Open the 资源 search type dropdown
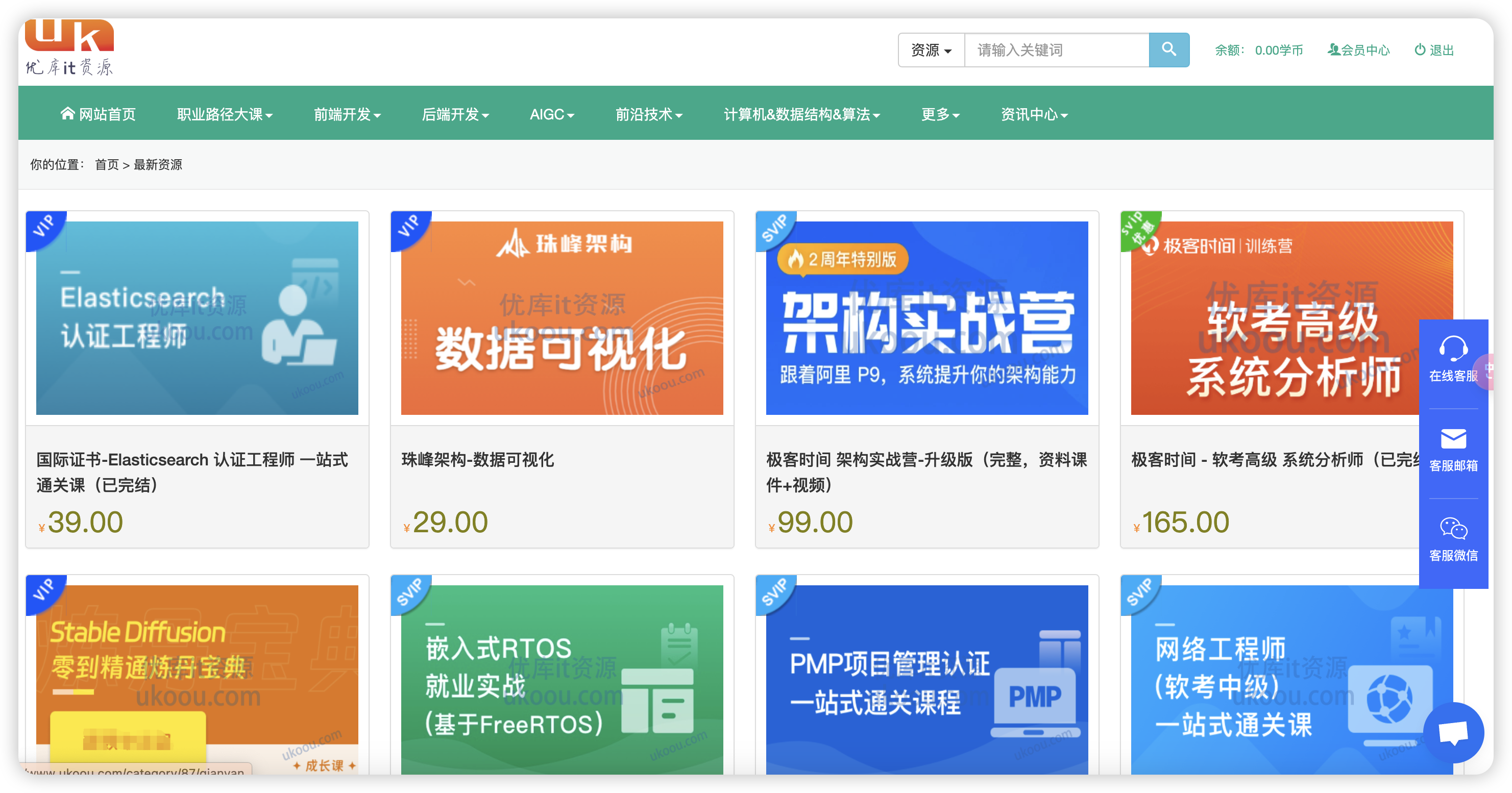Screen dimensions: 1512x793 [931, 50]
